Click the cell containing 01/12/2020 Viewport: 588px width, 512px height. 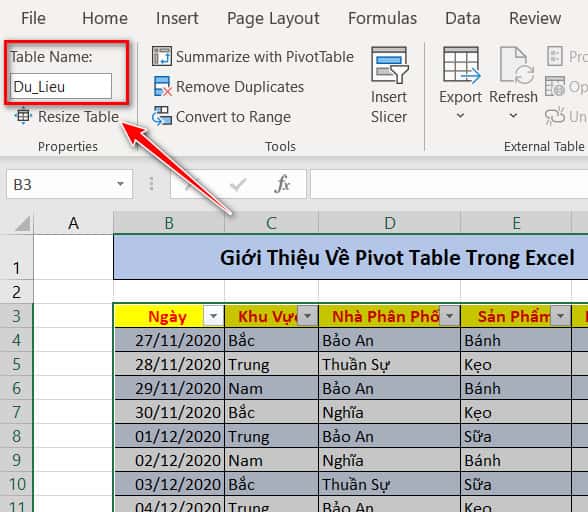tap(169, 436)
